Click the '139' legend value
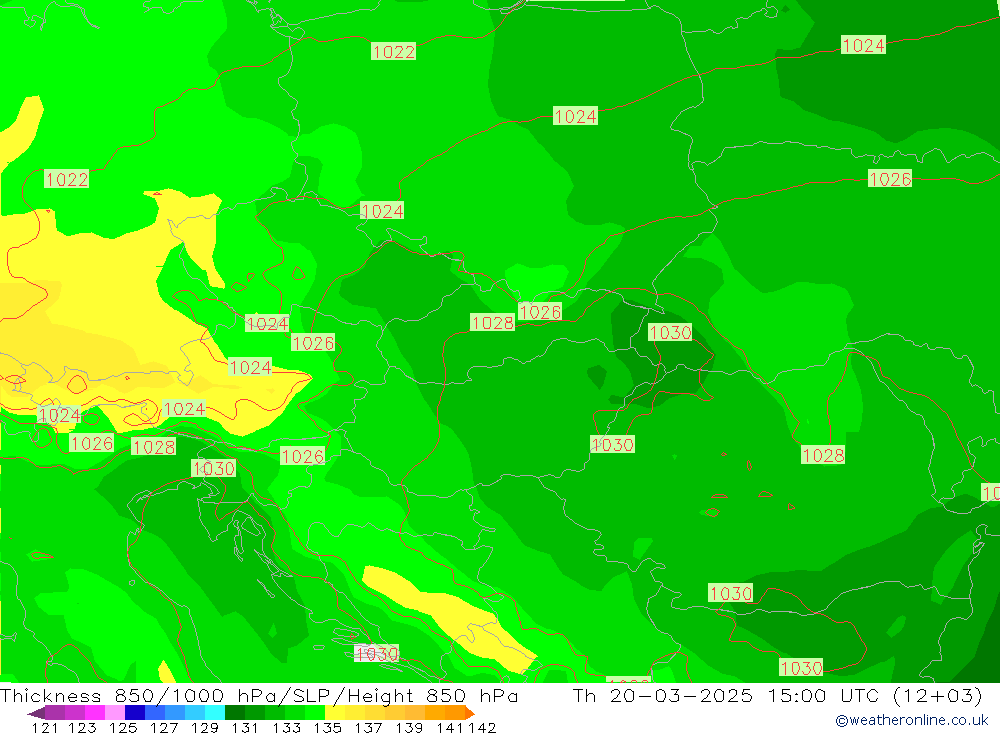Image resolution: width=1000 pixels, height=733 pixels. pyautogui.click(x=409, y=727)
